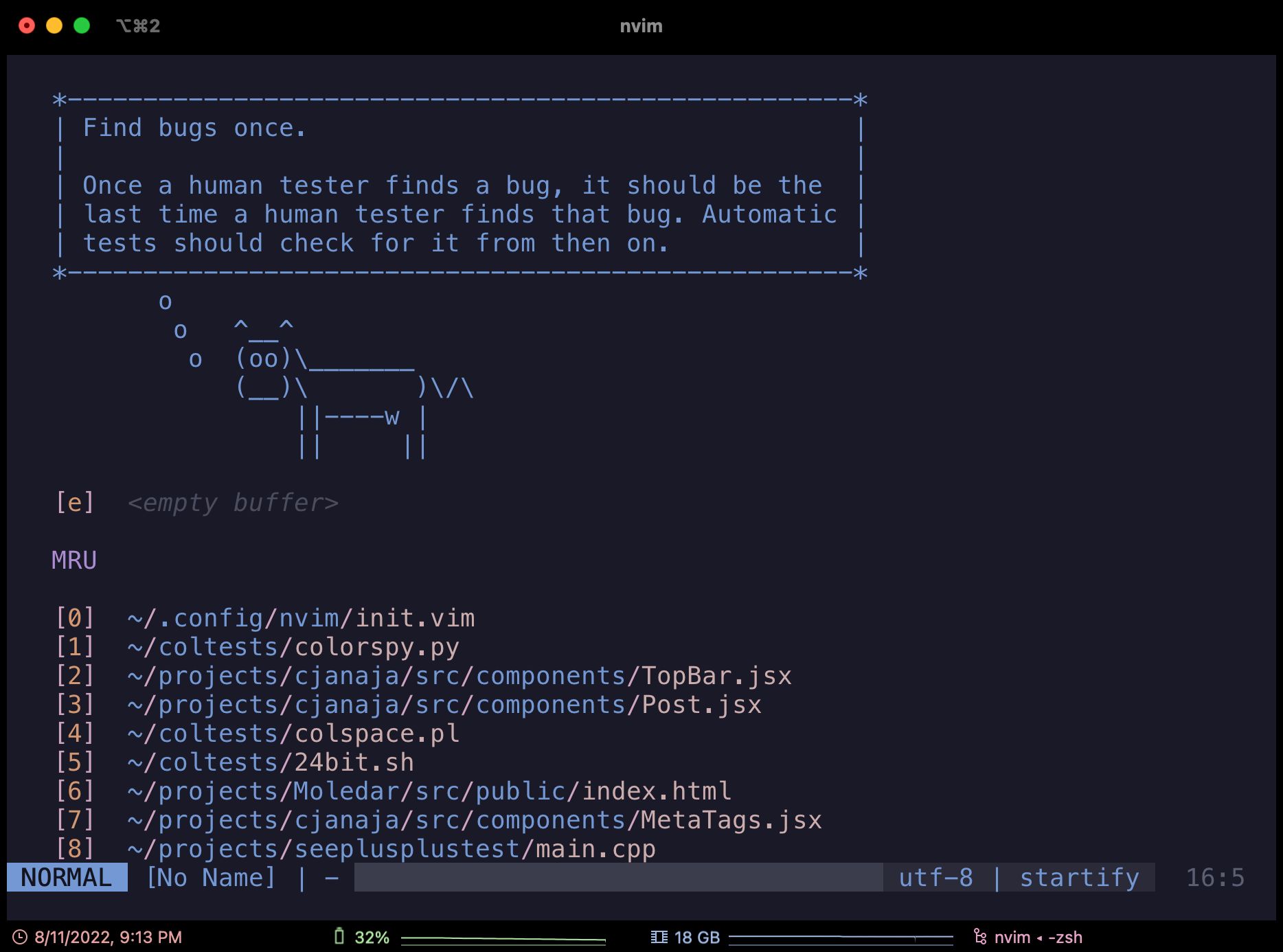This screenshot has width=1283, height=952.
Task: Select the empty buffer entry
Action: (x=232, y=502)
